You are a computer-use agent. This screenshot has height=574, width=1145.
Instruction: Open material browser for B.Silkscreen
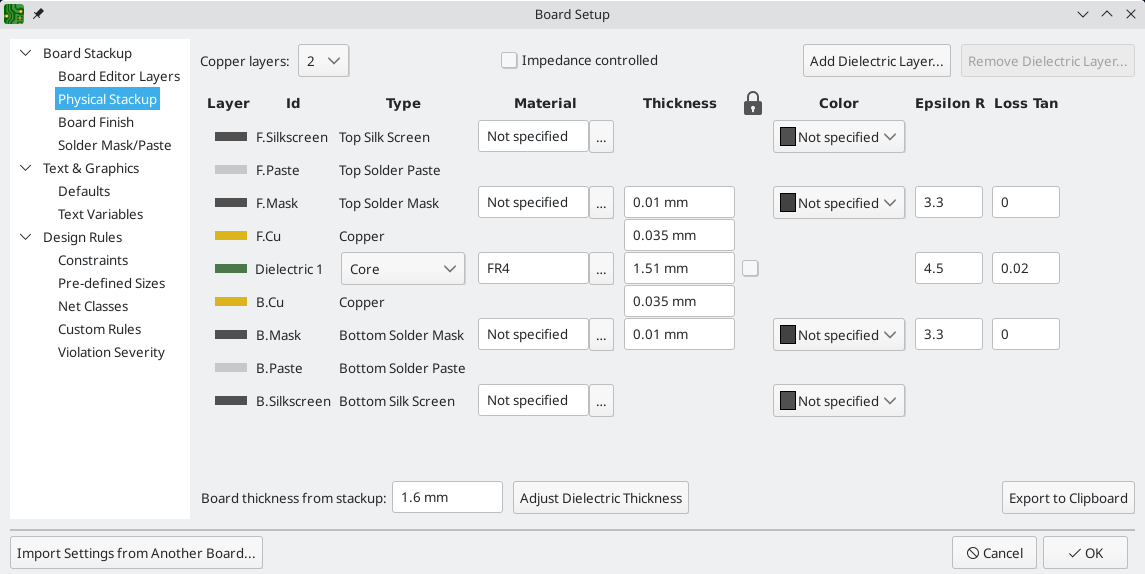pos(601,401)
